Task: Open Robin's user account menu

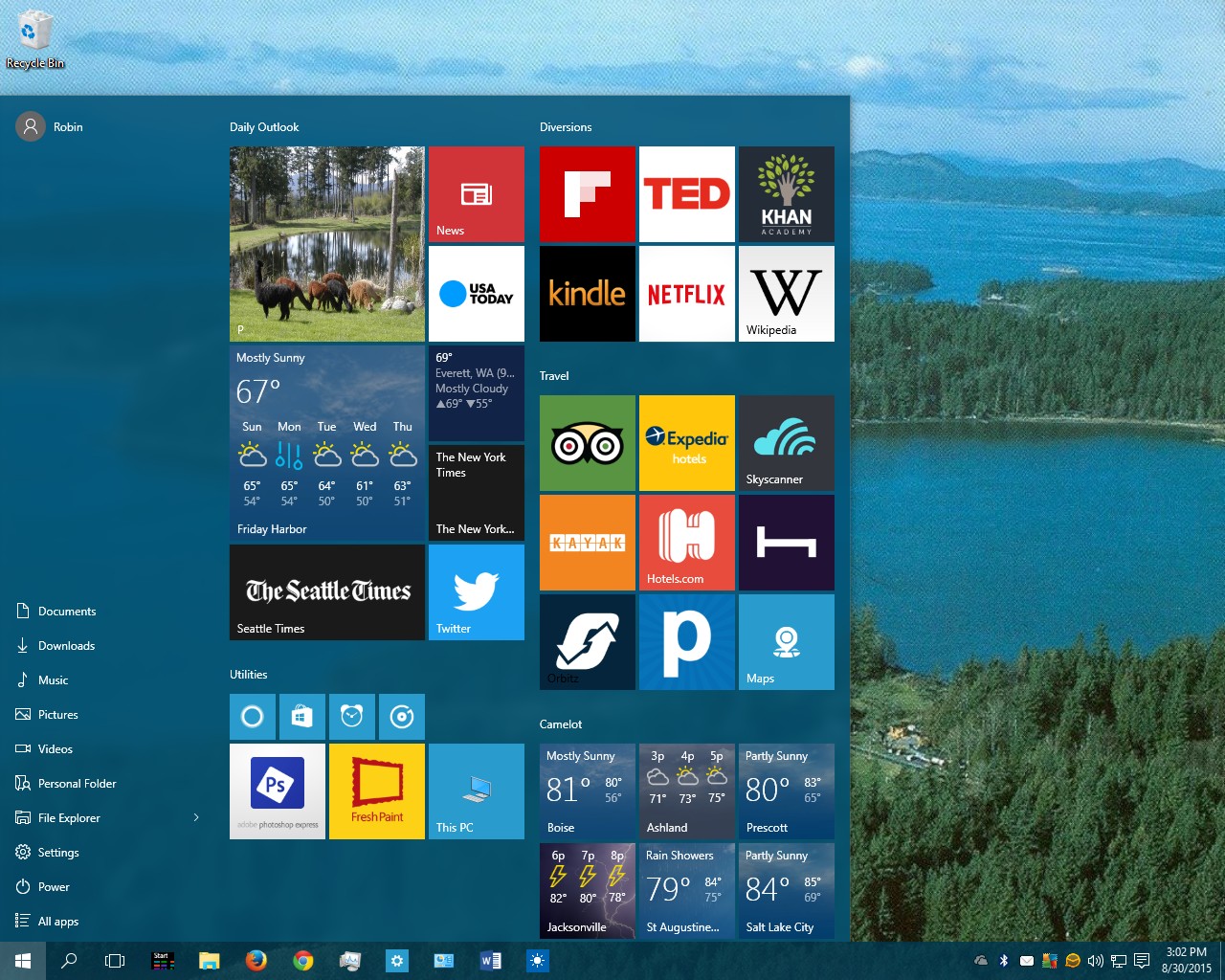Action: 50,126
